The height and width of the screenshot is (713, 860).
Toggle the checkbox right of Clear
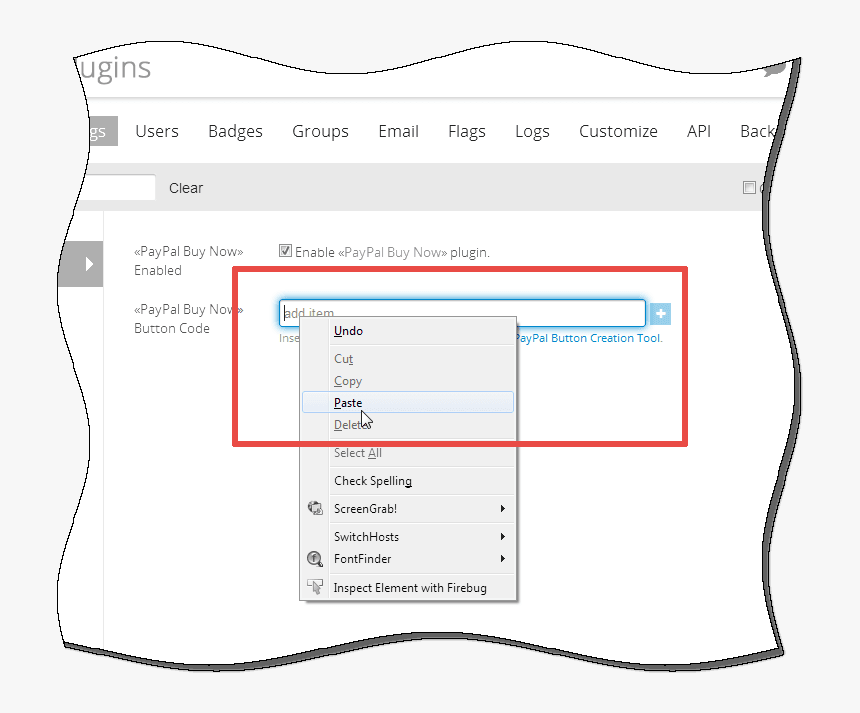749,188
